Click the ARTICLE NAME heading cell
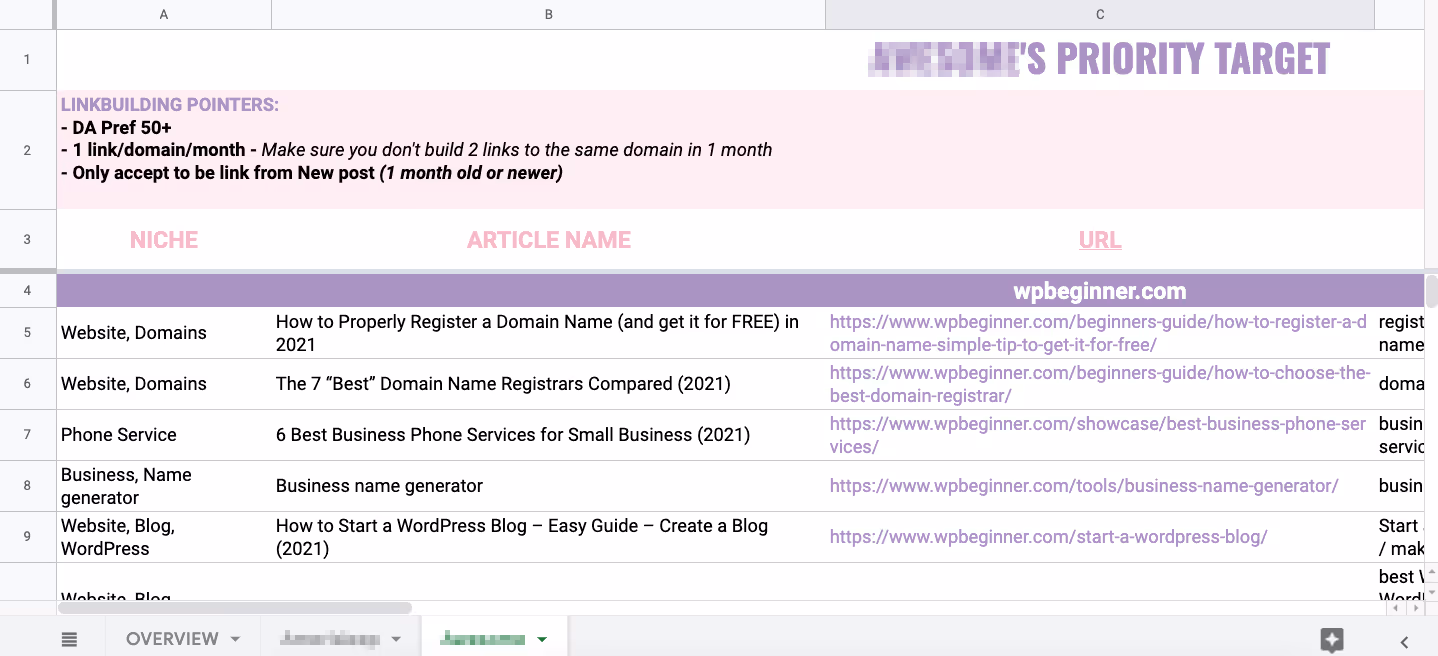Screen dimensions: 1438x656 point(548,240)
